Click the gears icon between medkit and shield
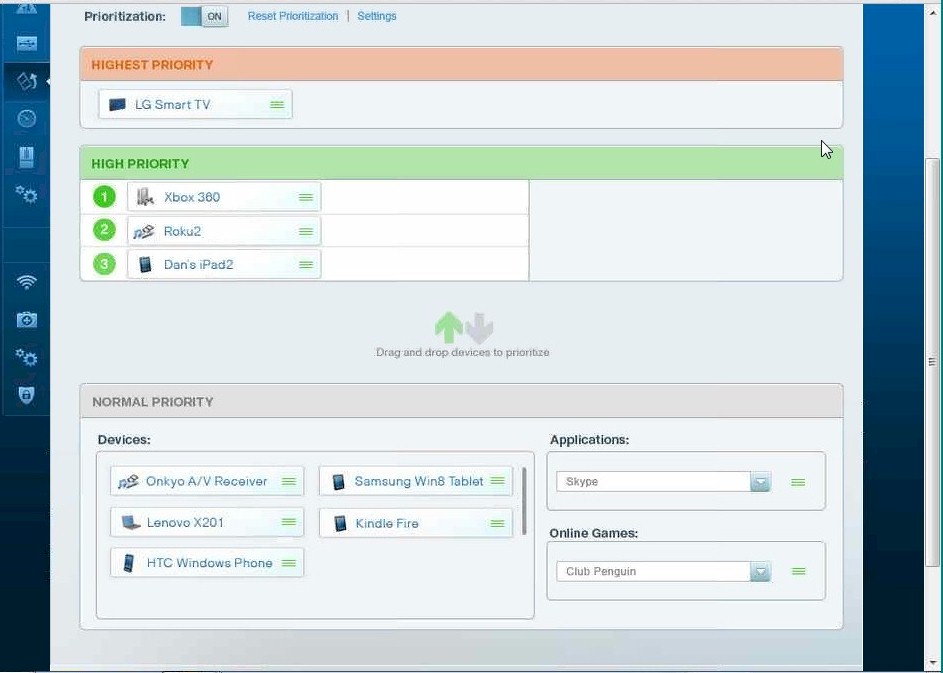 click(x=26, y=357)
